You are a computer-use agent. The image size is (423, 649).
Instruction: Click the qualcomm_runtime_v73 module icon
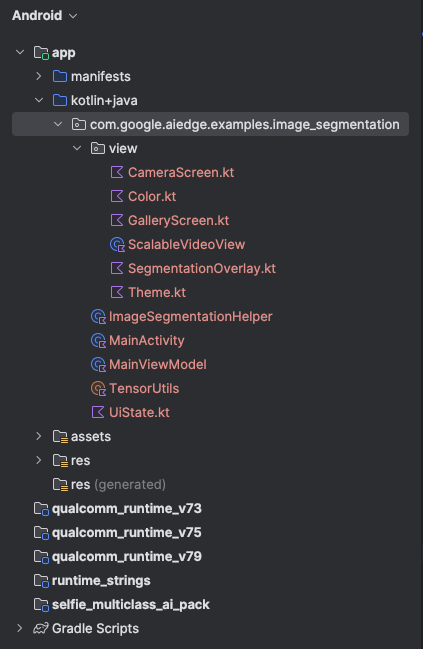point(41,509)
